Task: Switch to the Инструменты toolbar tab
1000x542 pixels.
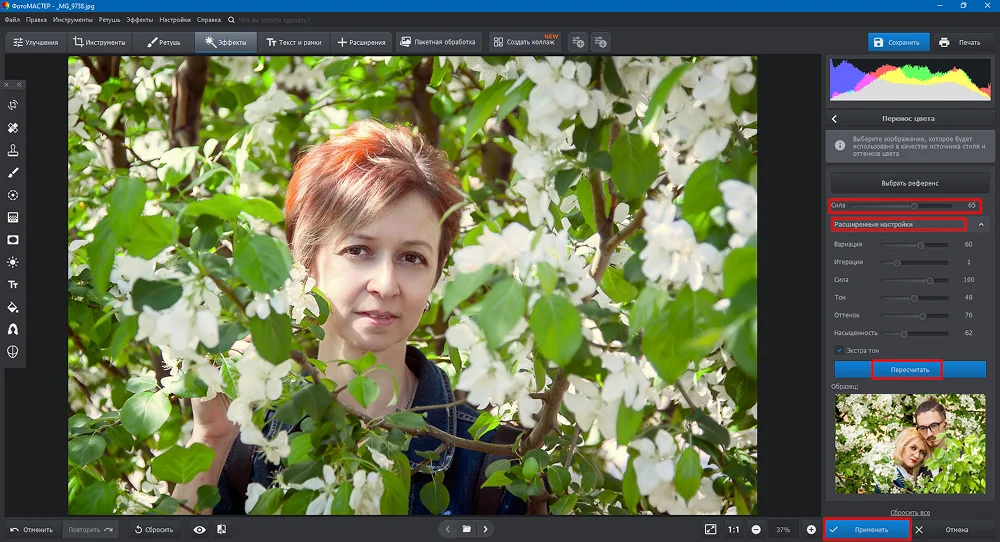Action: [99, 42]
